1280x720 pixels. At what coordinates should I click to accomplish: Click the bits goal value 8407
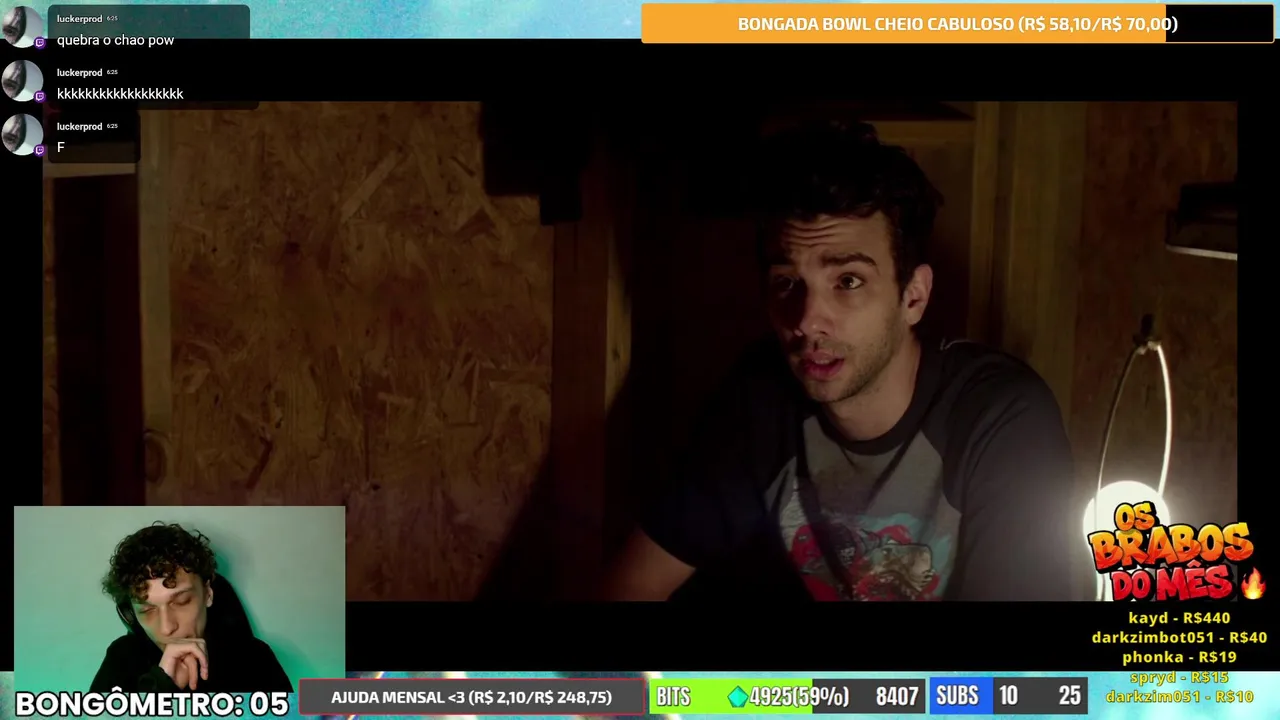[x=897, y=697]
